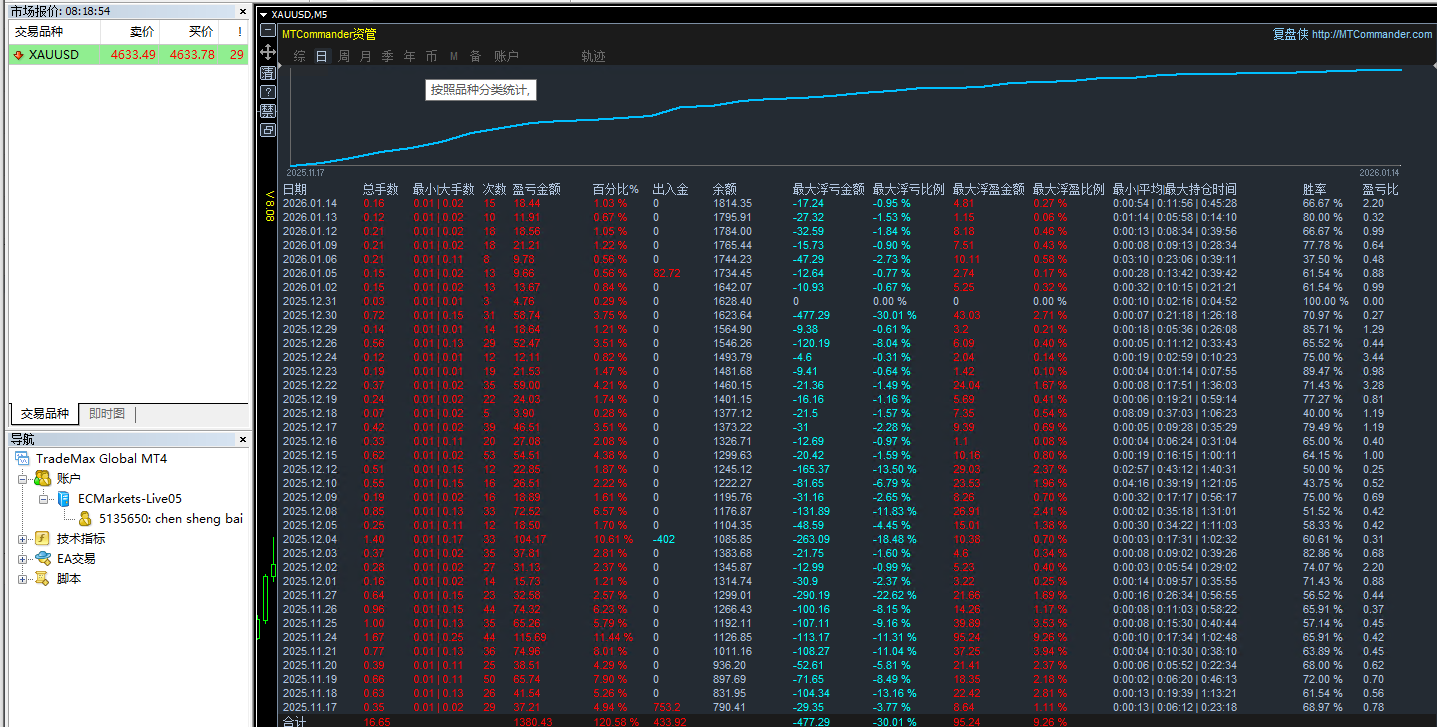Open the http://MTCommander.com link
This screenshot has width=1437, height=727.
pyautogui.click(x=1370, y=33)
